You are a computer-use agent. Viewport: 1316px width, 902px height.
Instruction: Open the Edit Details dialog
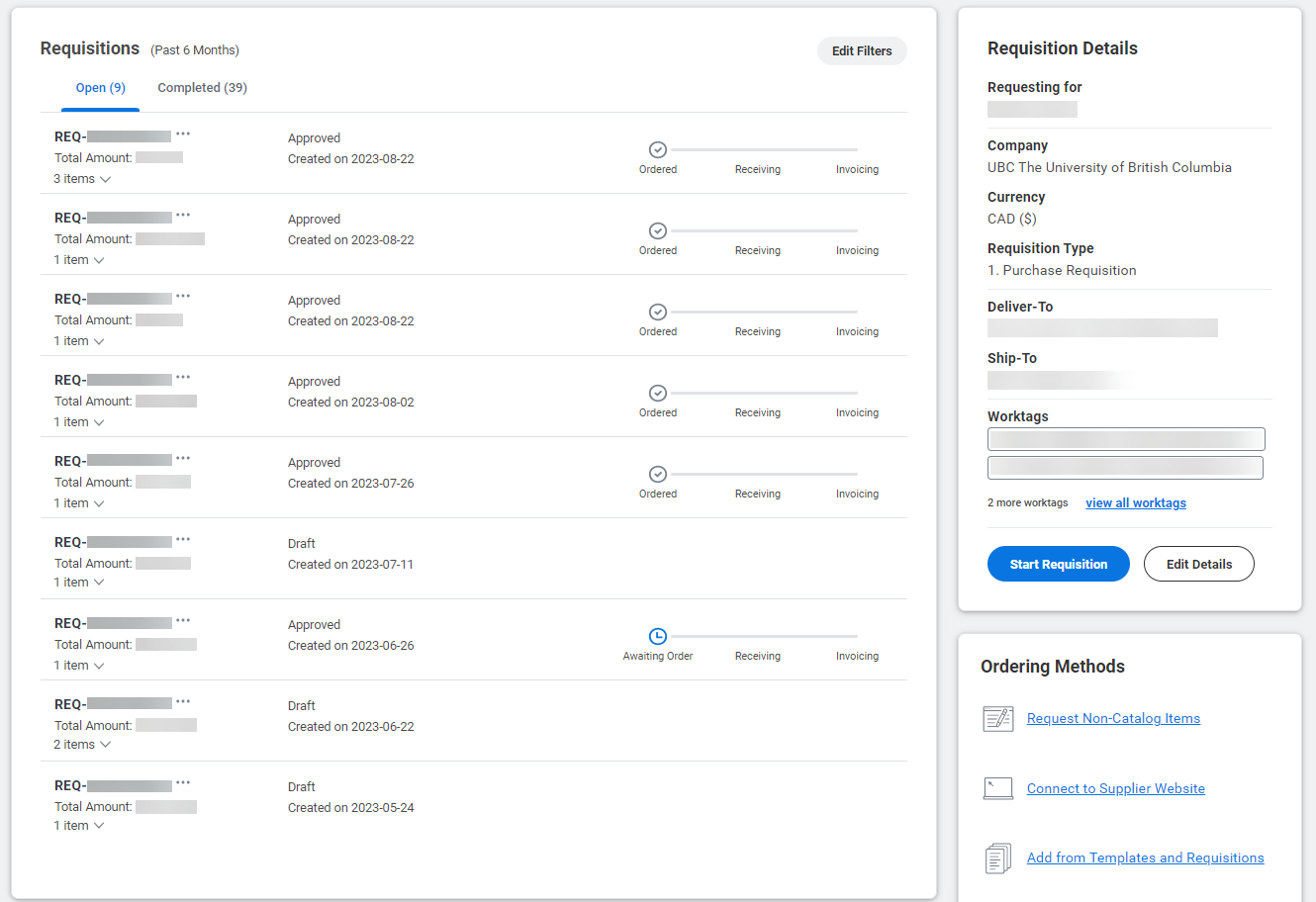1198,564
